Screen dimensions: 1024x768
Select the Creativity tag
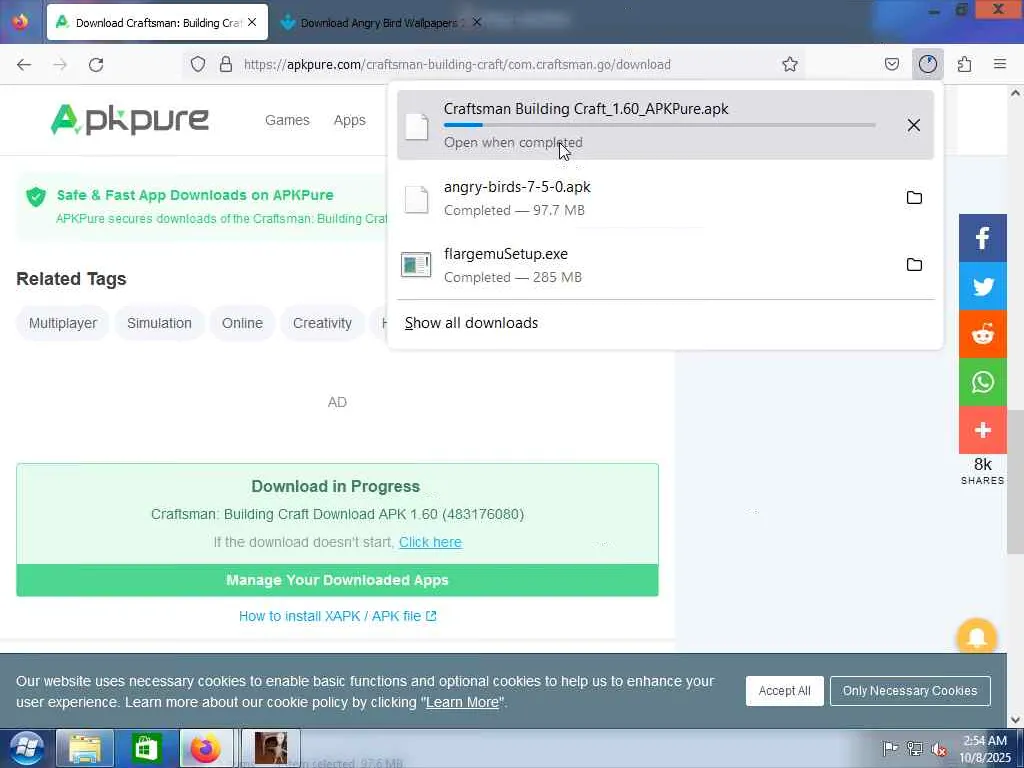(322, 323)
